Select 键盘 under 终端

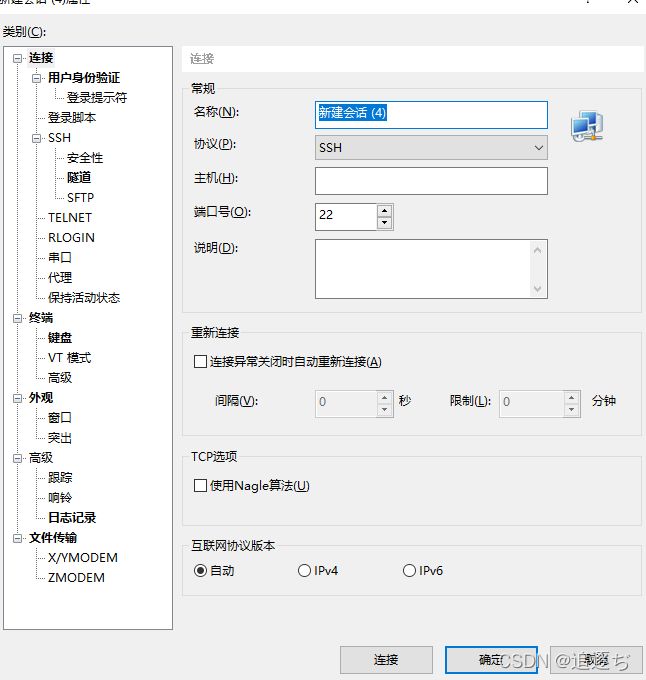tap(59, 337)
